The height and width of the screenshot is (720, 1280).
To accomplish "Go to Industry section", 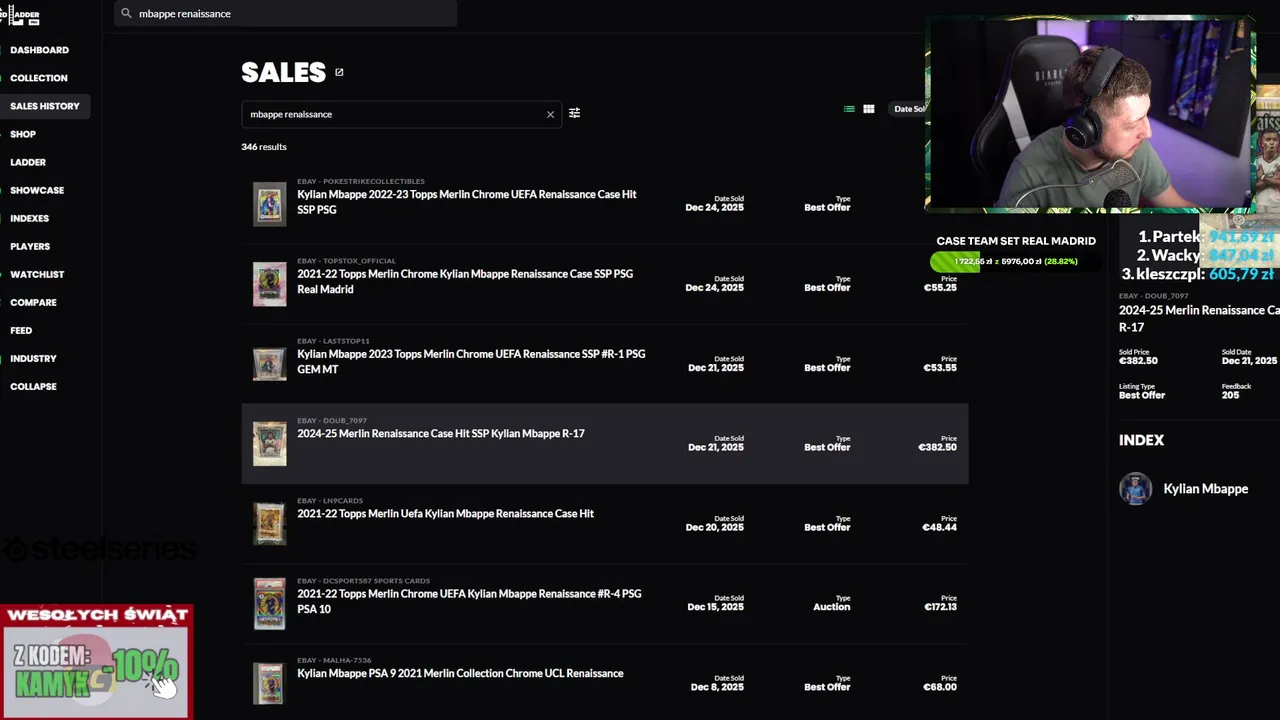I will 33,358.
